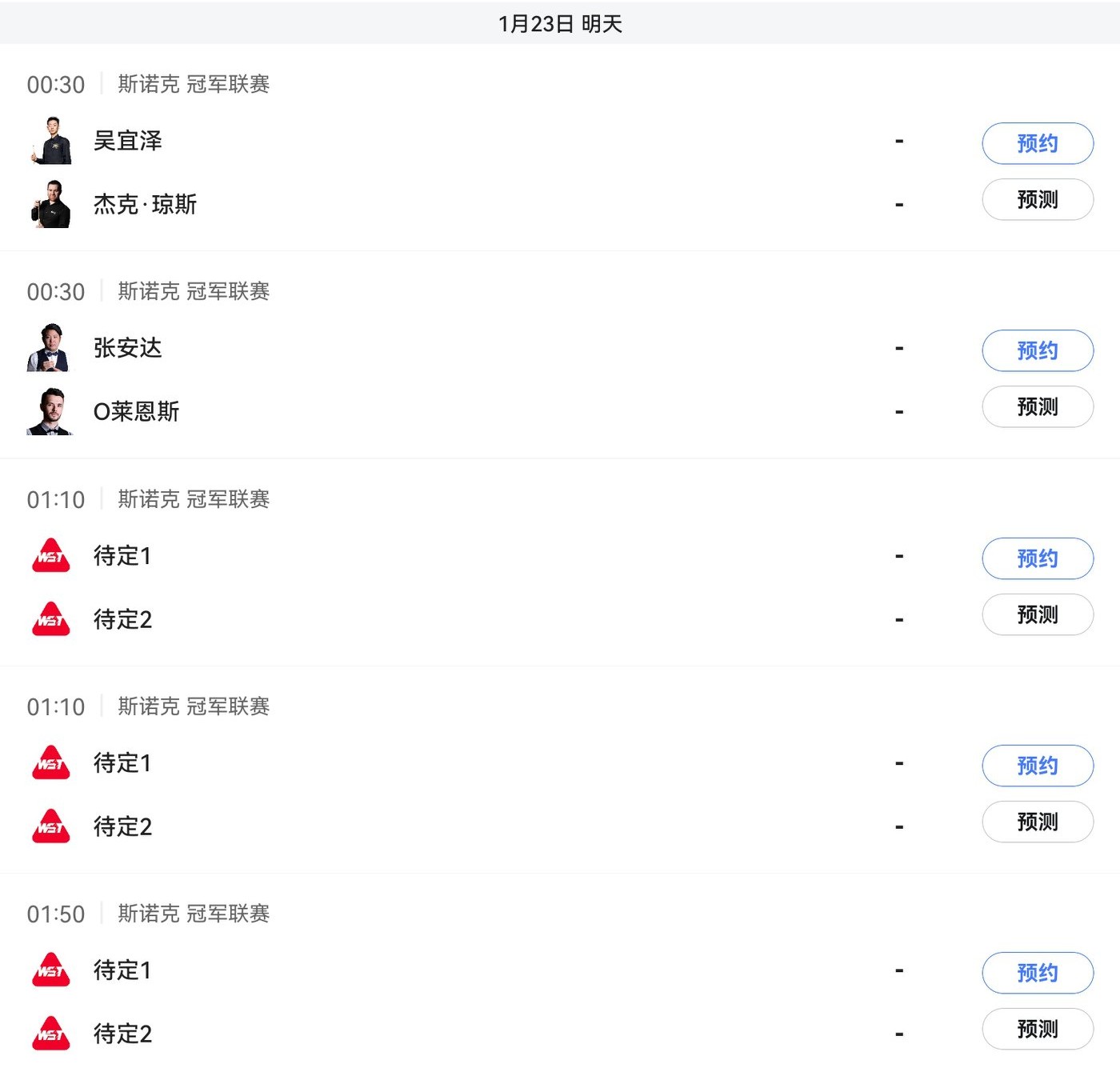
Task: Open 预测 for 张安达 vs O莱恩斯
Action: tap(1037, 406)
